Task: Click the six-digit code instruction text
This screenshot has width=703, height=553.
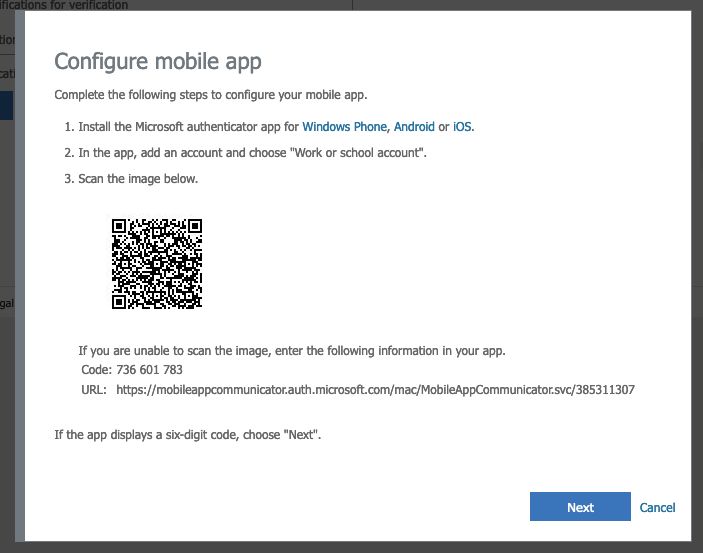Action: 188,435
